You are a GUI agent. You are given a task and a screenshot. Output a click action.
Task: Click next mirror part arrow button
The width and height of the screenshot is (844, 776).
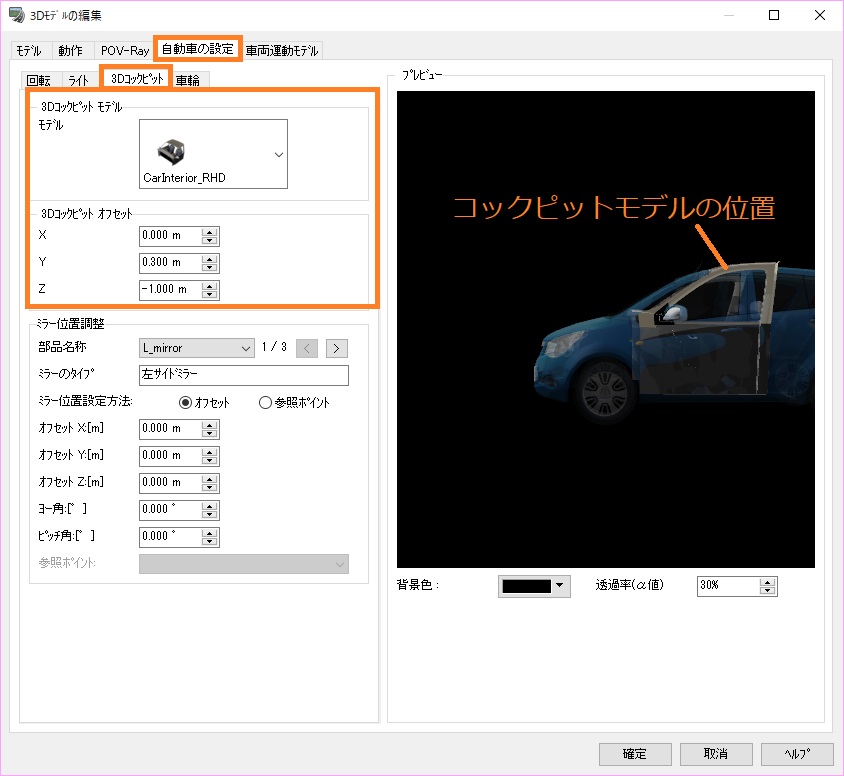[x=337, y=348]
